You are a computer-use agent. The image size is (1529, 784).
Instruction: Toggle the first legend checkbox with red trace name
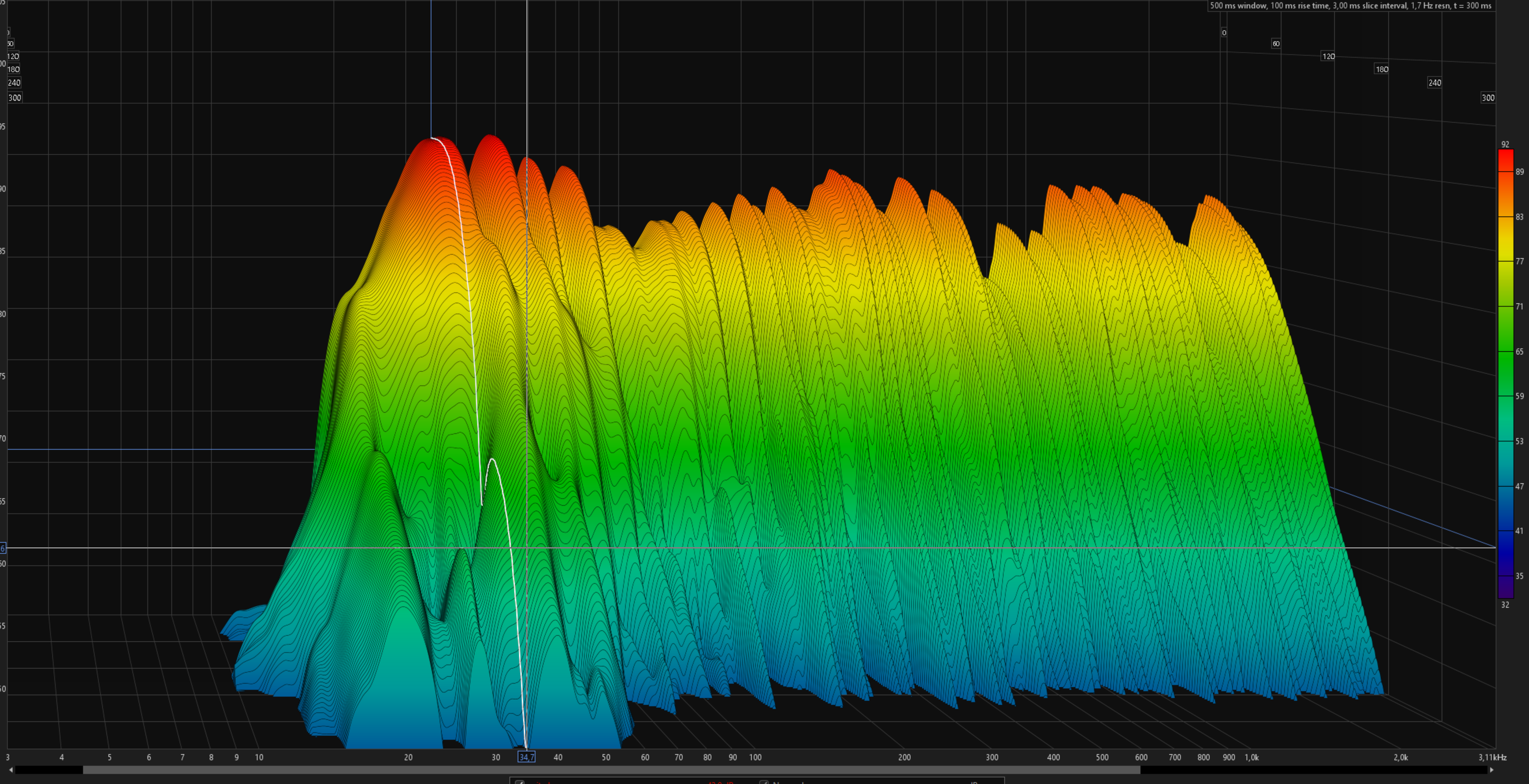(519, 782)
